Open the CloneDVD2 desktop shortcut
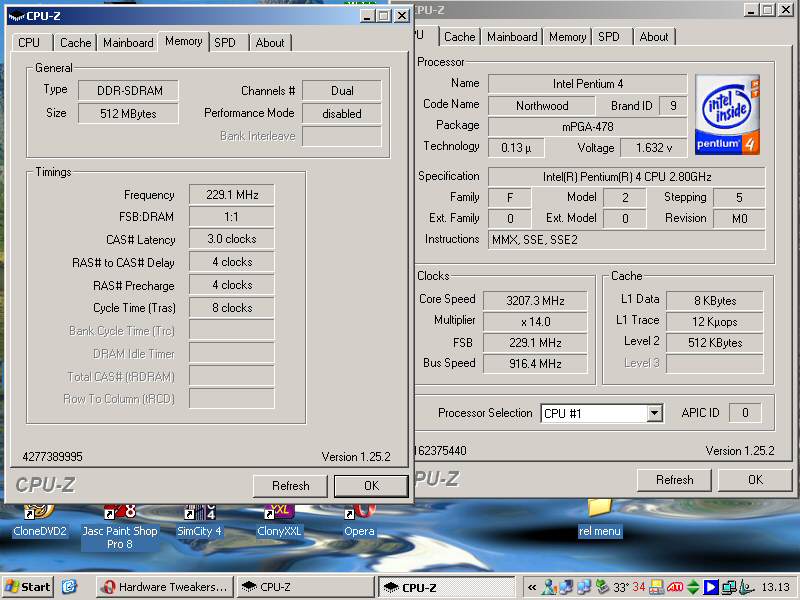The width and height of the screenshot is (800, 600). (39, 520)
